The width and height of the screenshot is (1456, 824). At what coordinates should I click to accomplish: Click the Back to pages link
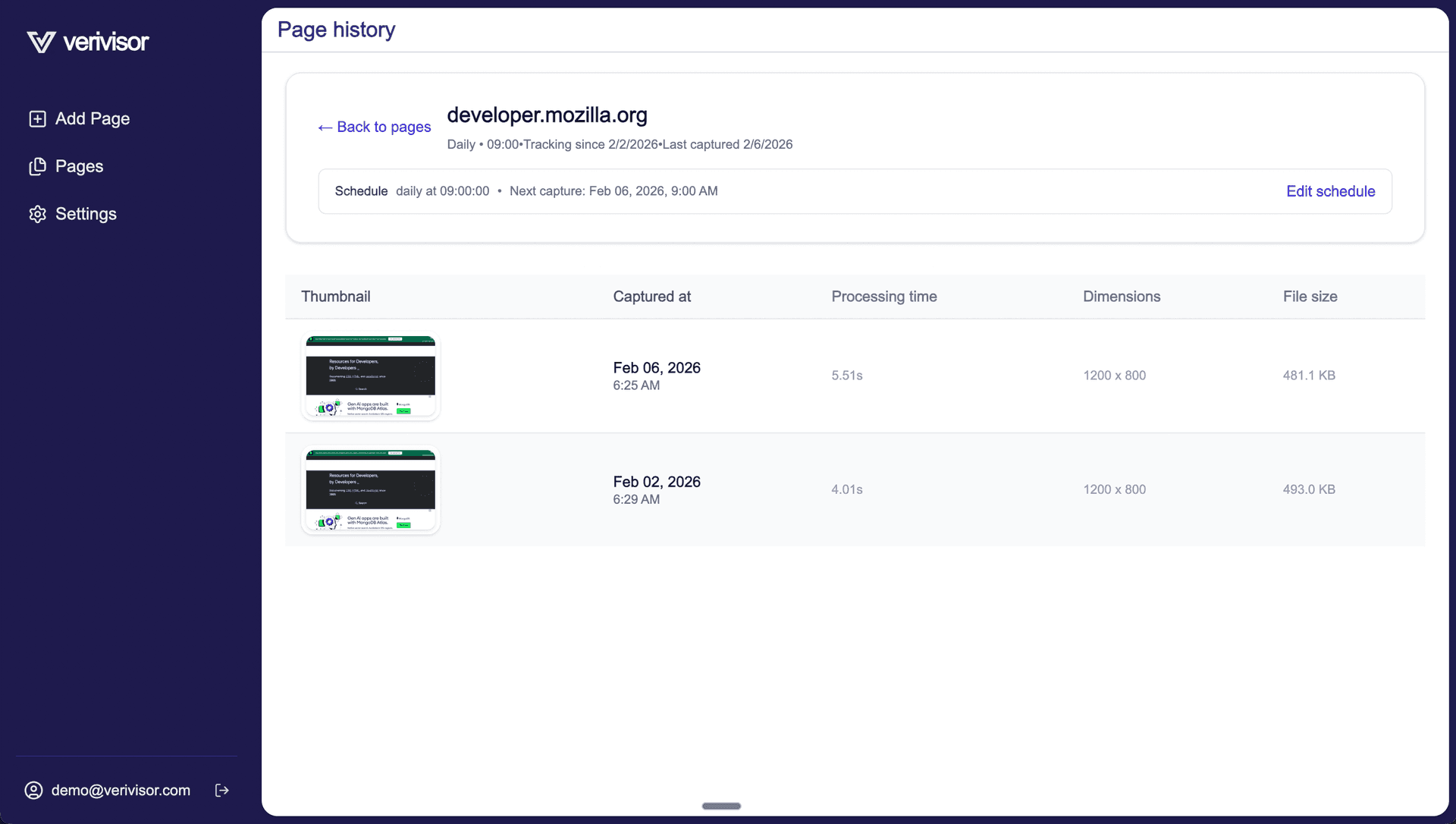(x=375, y=127)
